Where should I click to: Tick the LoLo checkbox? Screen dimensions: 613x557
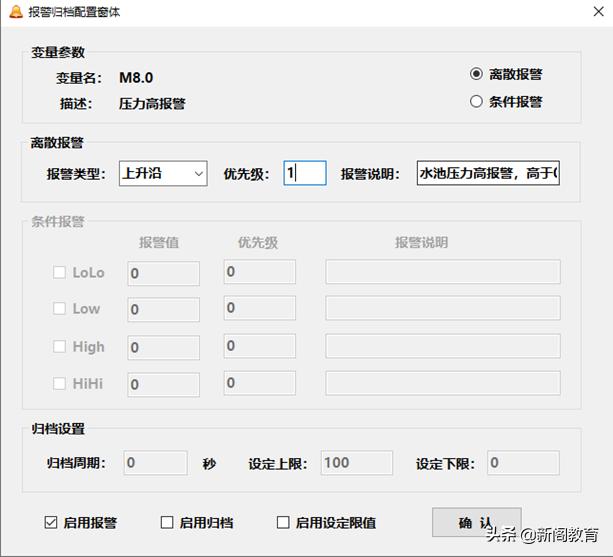pos(59,272)
